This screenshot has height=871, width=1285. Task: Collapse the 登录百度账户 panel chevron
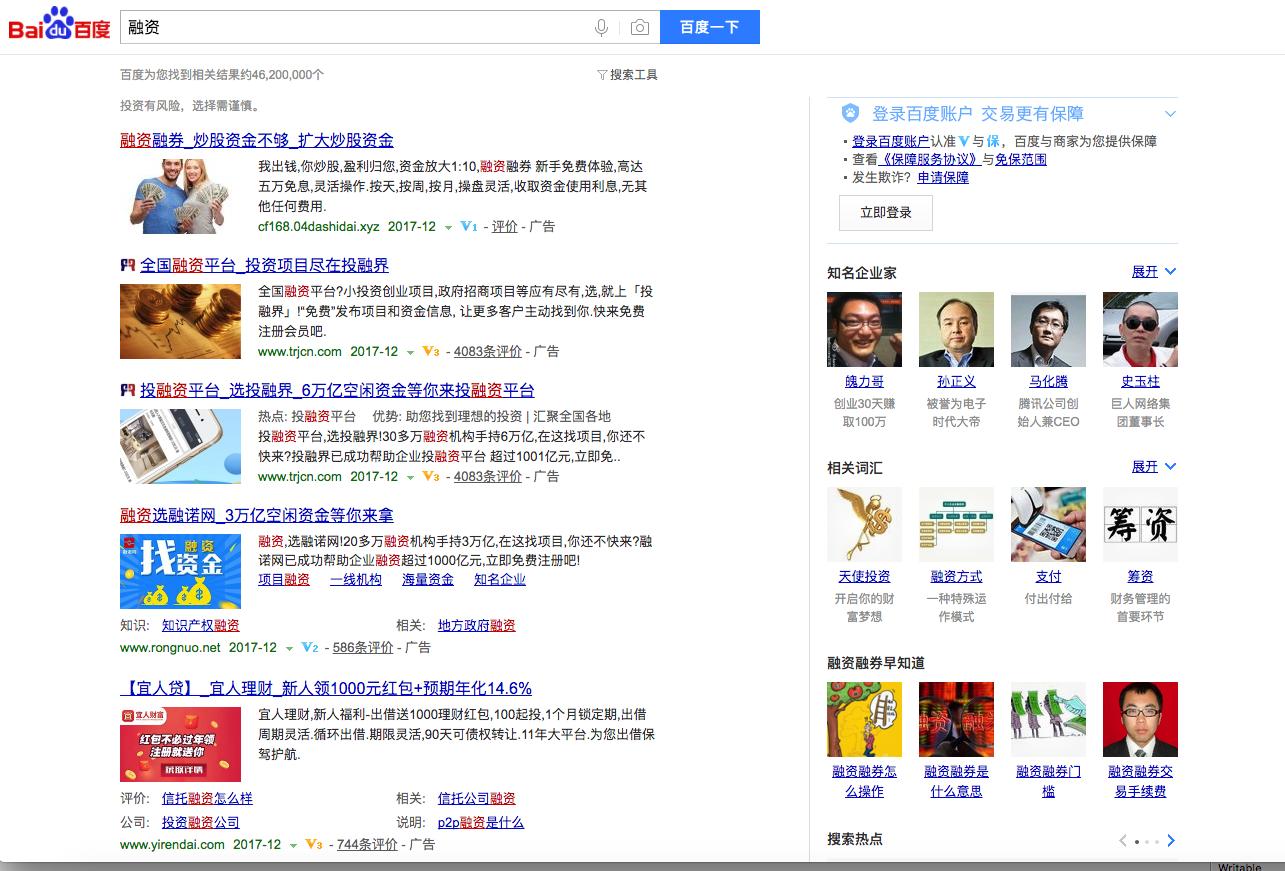tap(1168, 112)
